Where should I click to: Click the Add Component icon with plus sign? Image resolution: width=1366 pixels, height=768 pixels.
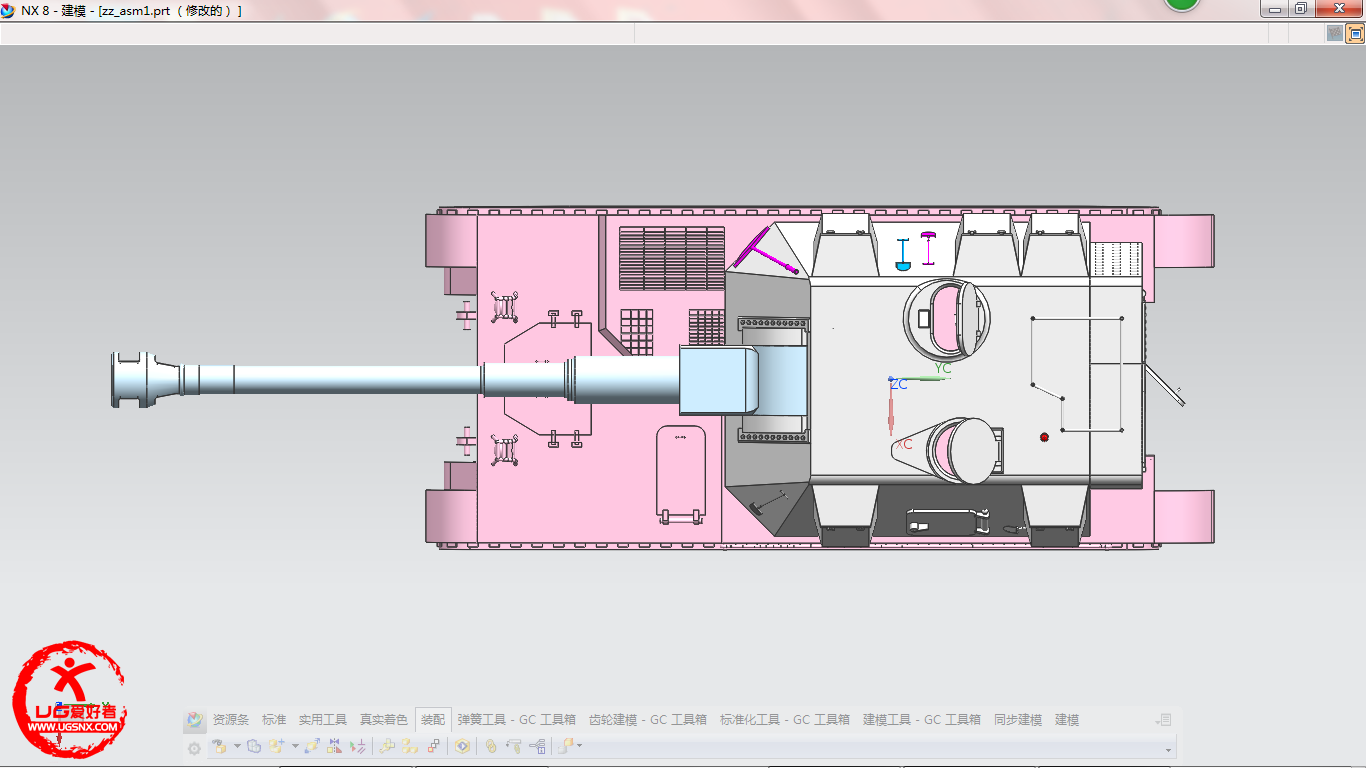(x=277, y=746)
